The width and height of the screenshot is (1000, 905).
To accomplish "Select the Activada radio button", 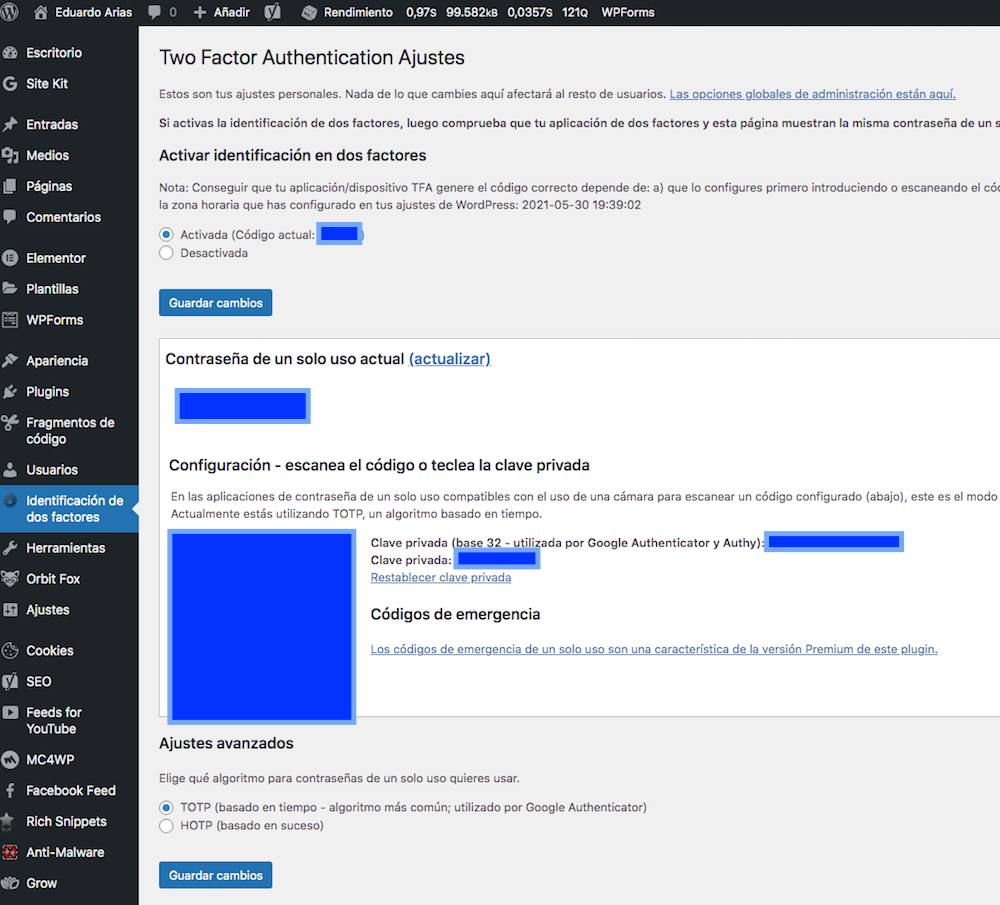I will click(x=167, y=235).
